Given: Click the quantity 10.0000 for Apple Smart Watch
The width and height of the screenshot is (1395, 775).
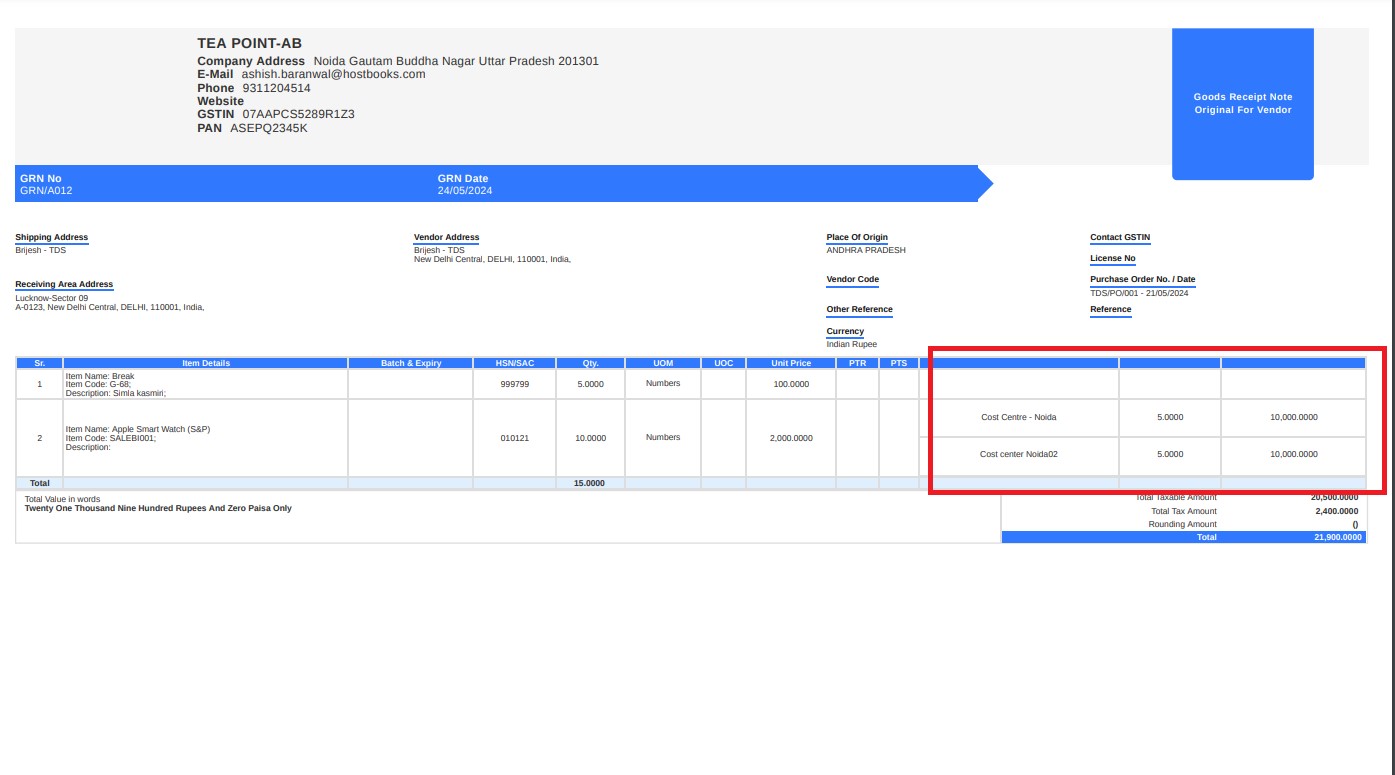Looking at the screenshot, I should [590, 438].
